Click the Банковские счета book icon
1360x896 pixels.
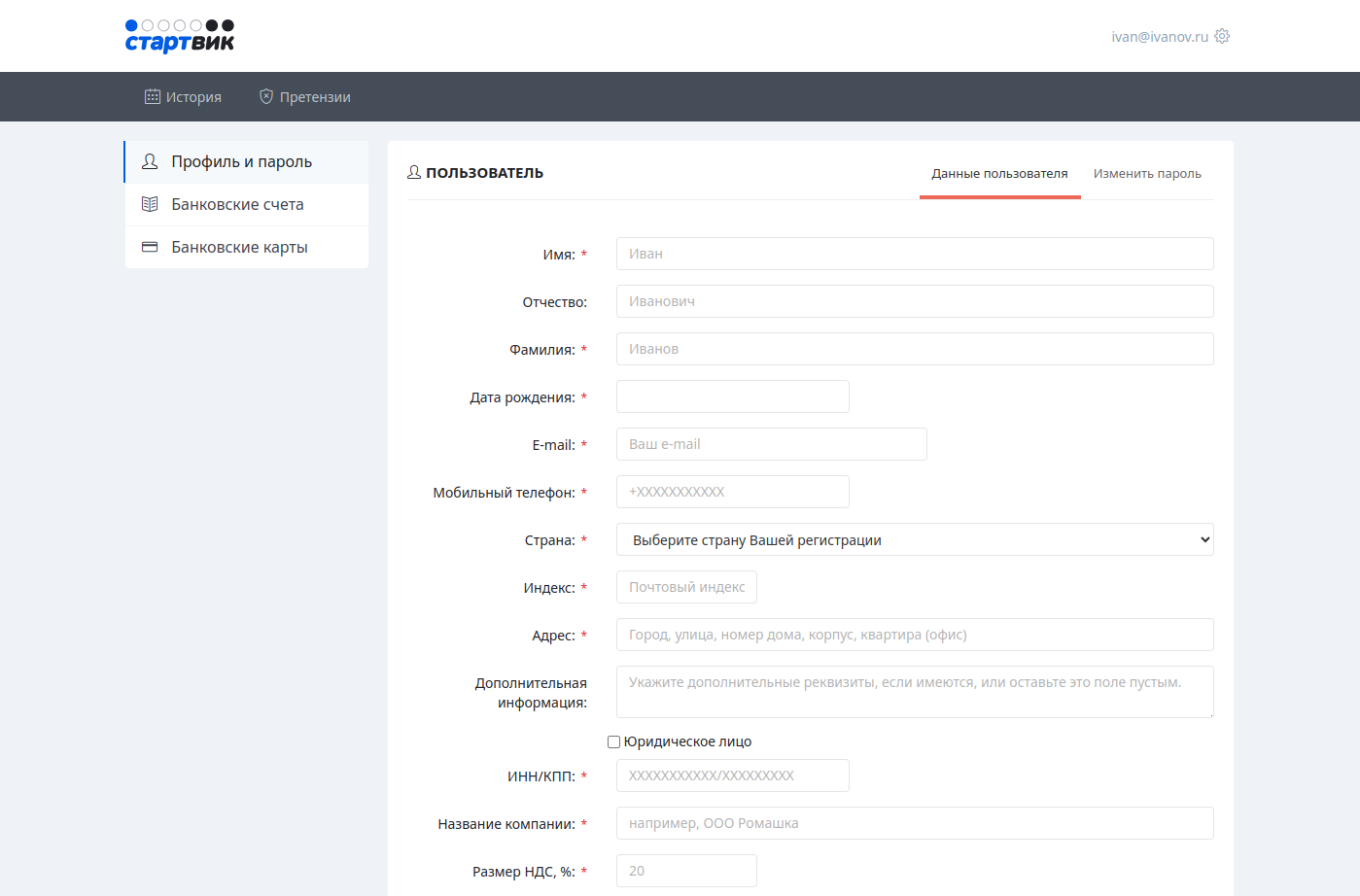pos(150,204)
